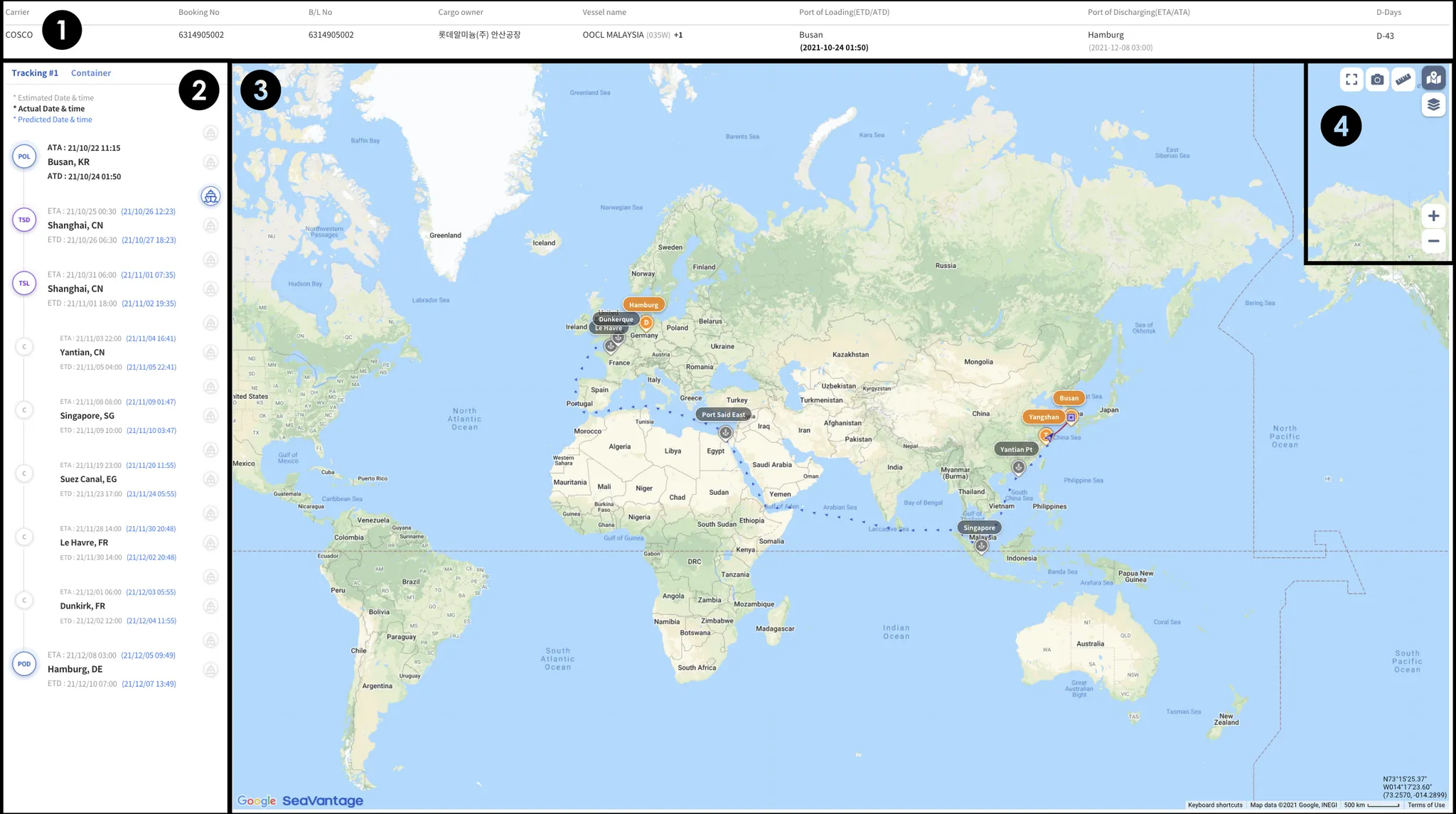Toggle fullscreen map view
This screenshot has height=814, width=1456.
(x=1351, y=80)
